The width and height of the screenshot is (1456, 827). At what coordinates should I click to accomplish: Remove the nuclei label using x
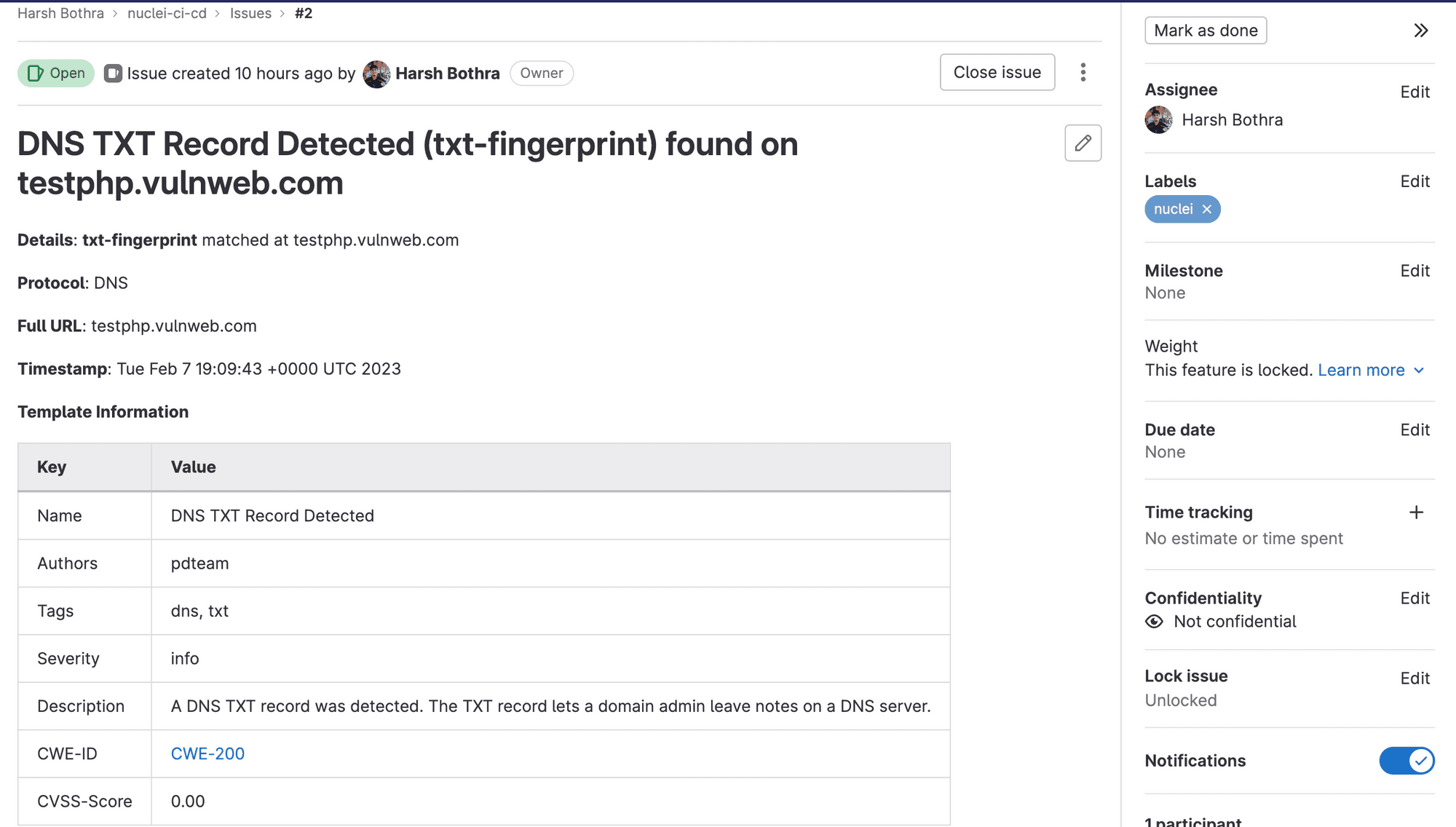1207,210
